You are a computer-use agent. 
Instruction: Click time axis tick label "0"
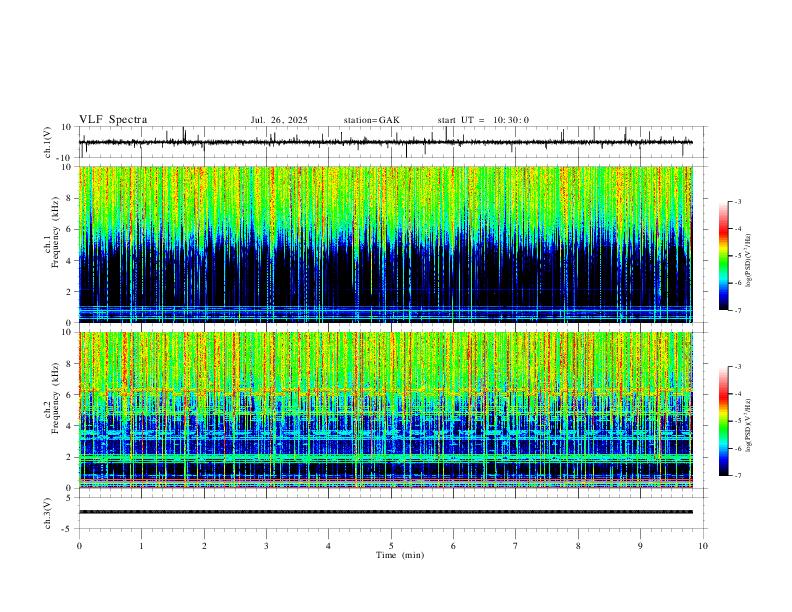[x=79, y=546]
